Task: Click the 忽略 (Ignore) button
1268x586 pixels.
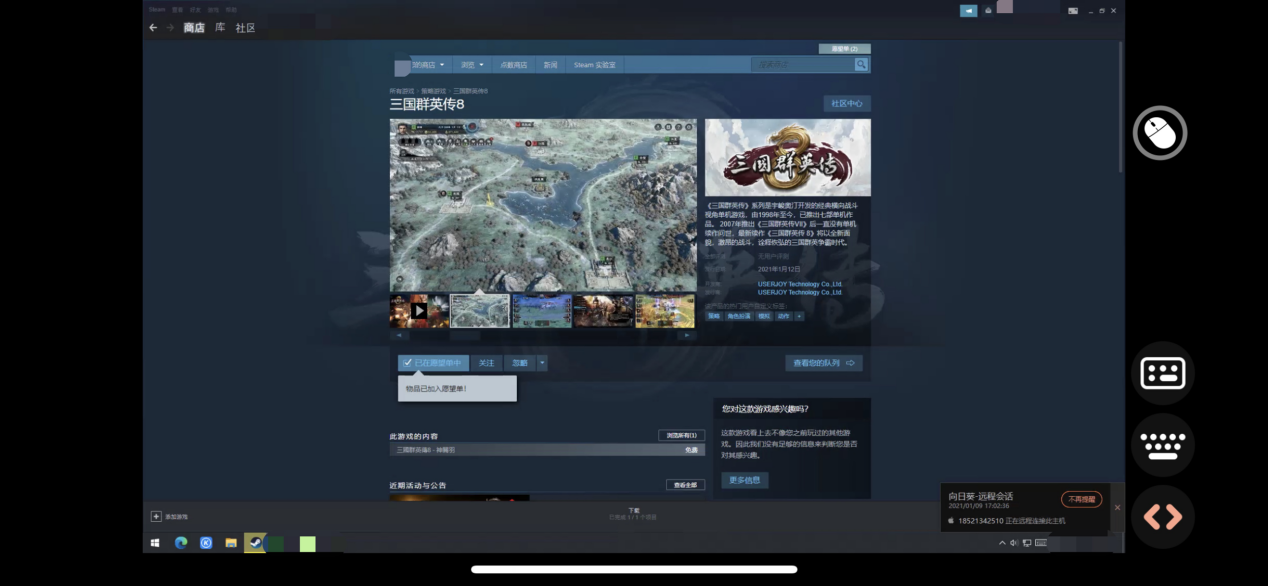Action: [x=520, y=363]
